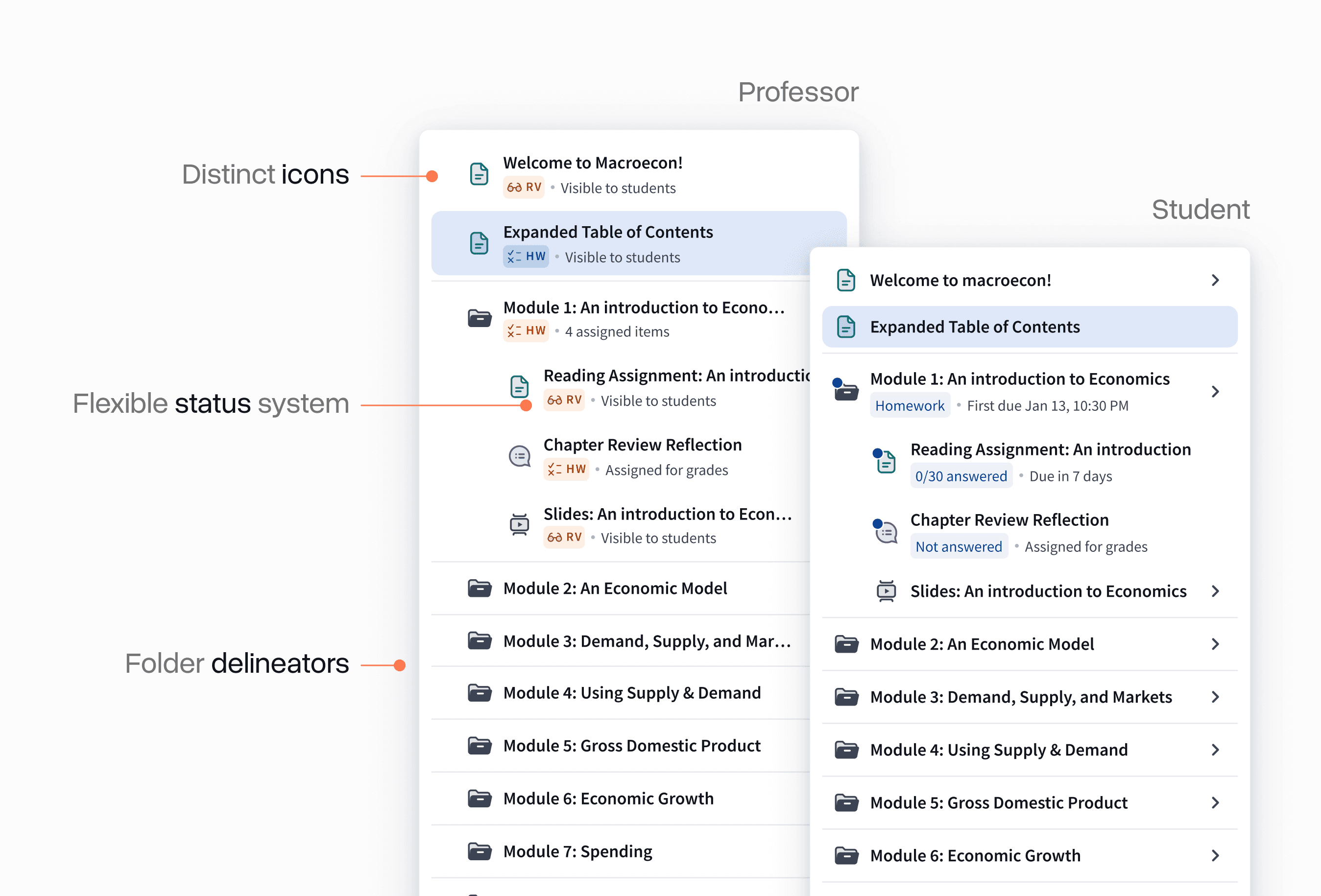The height and width of the screenshot is (896, 1321).
Task: Click the blue-dot folder icon on Module 1 in Student view
Action: tap(846, 391)
